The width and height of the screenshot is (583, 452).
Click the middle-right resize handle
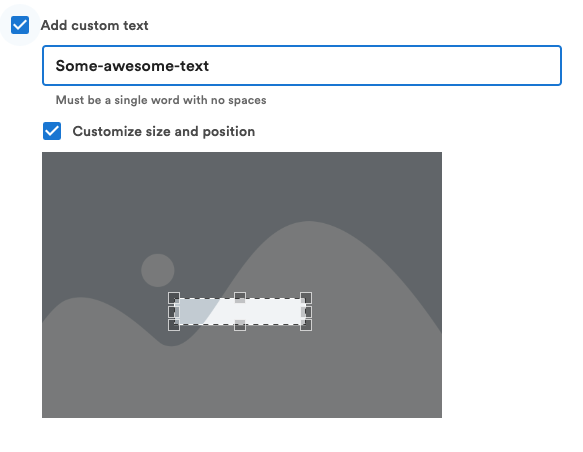[x=306, y=311]
